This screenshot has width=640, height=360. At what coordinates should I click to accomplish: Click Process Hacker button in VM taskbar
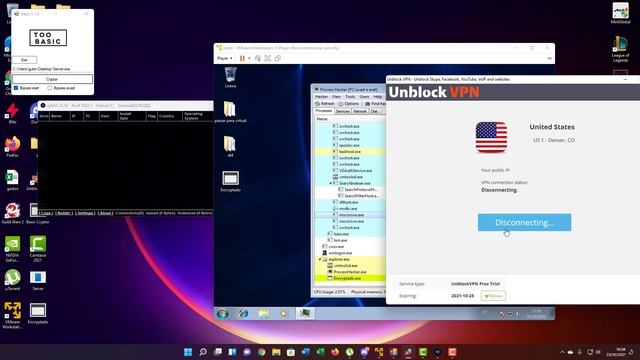305,313
